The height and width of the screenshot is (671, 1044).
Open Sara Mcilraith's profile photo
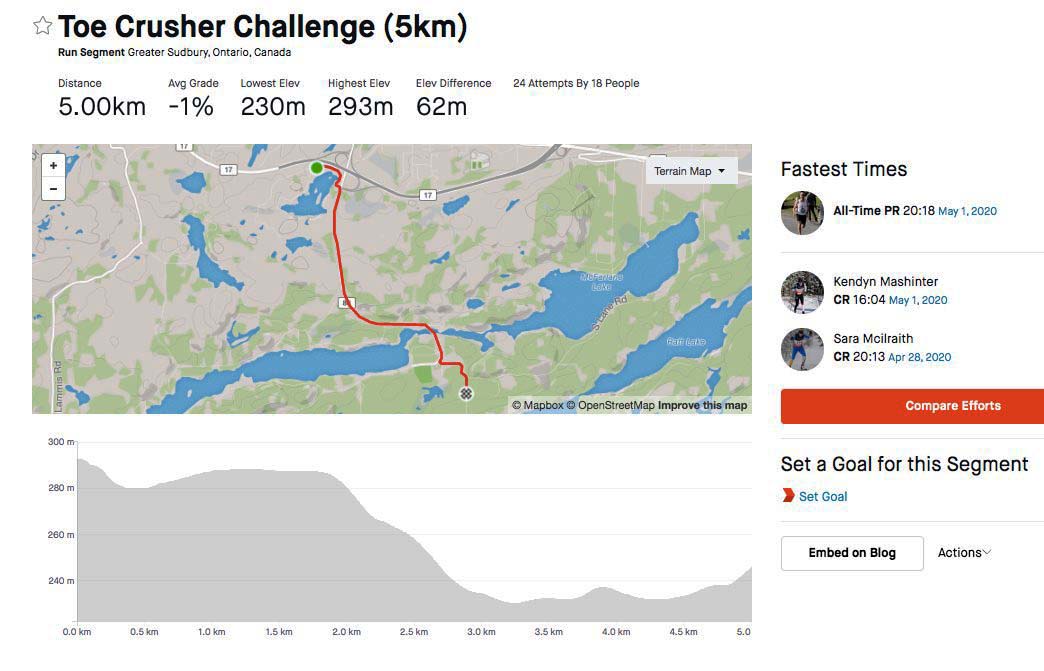(x=802, y=349)
